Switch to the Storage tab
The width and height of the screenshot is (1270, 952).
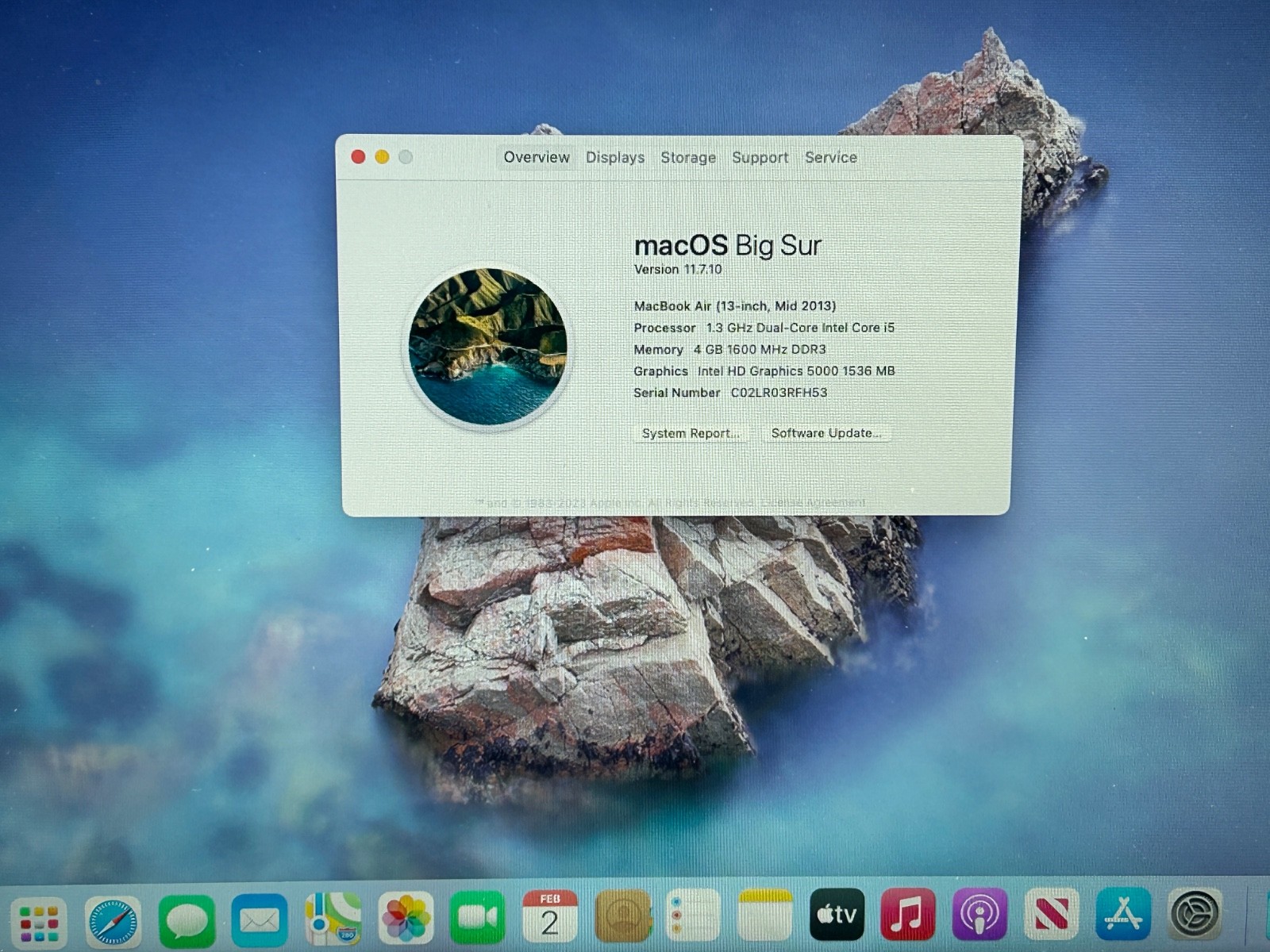pyautogui.click(x=688, y=158)
